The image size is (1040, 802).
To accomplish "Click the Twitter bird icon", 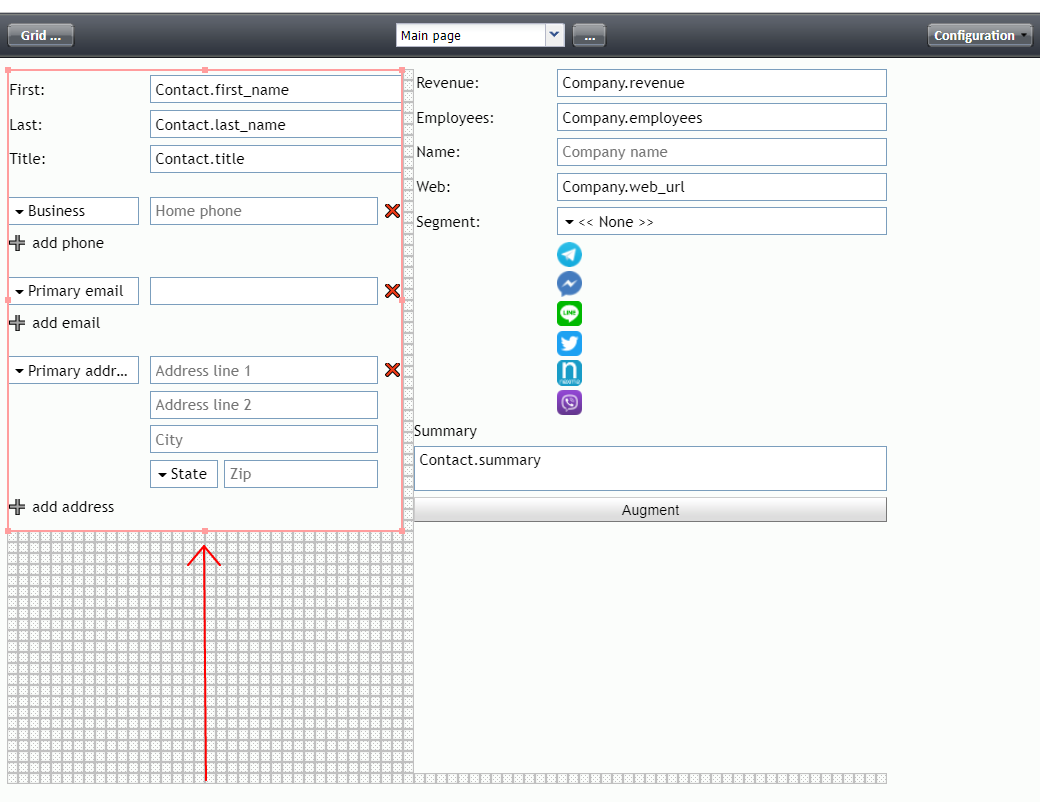I will (569, 344).
